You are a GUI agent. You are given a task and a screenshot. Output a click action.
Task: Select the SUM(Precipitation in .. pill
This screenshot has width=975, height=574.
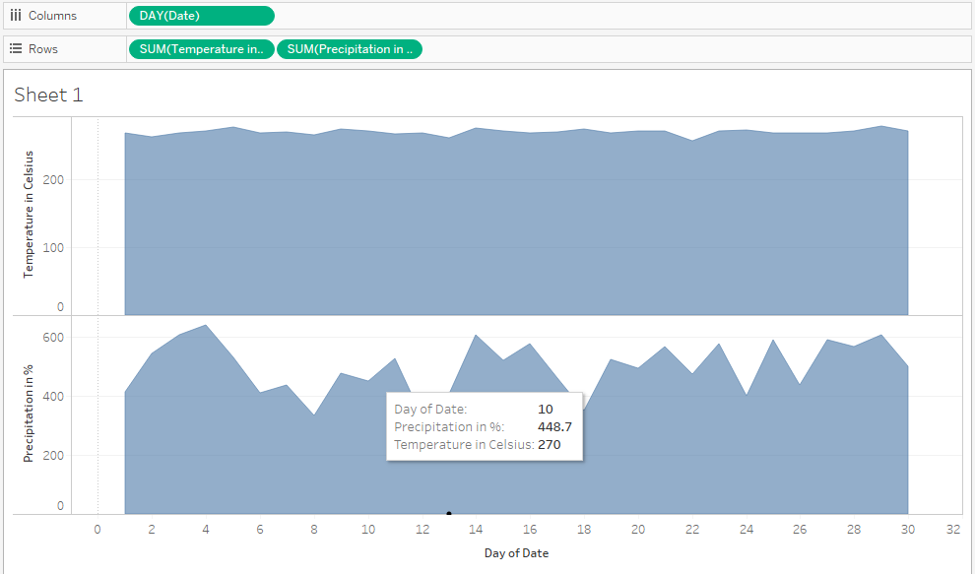349,49
